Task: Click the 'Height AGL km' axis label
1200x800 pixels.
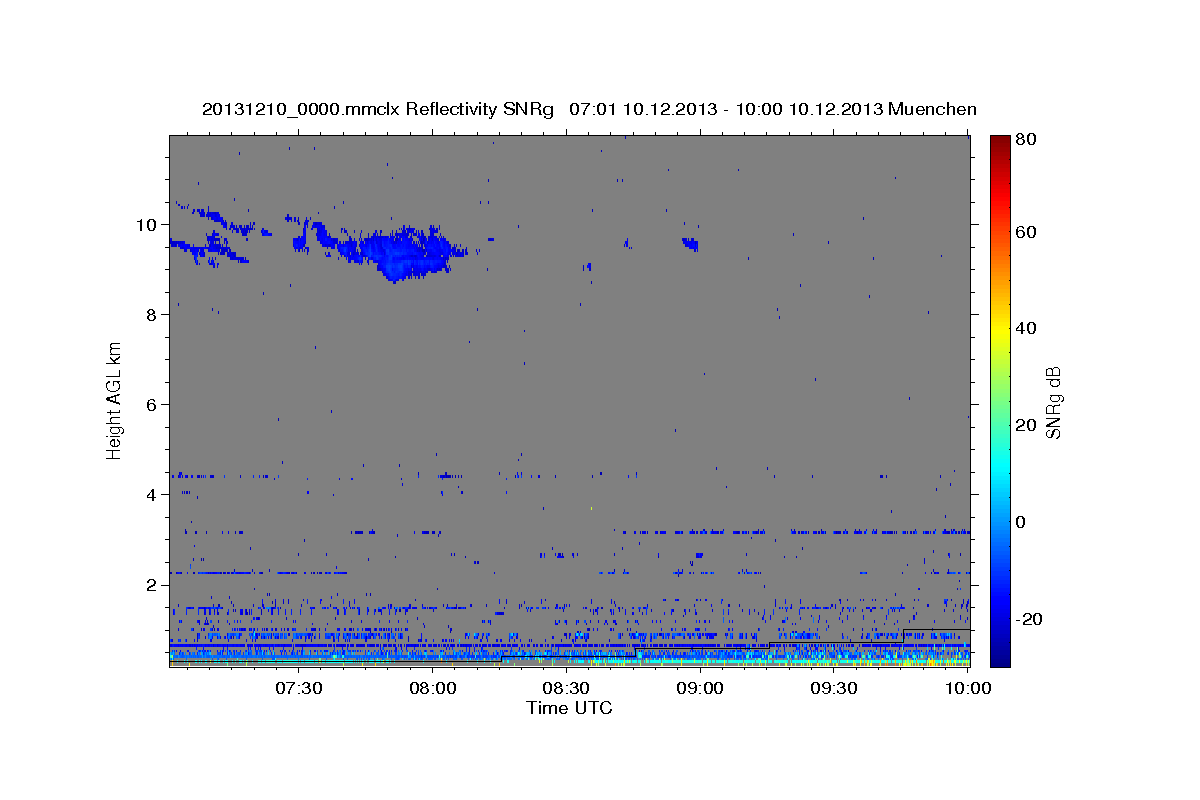Action: [x=115, y=400]
